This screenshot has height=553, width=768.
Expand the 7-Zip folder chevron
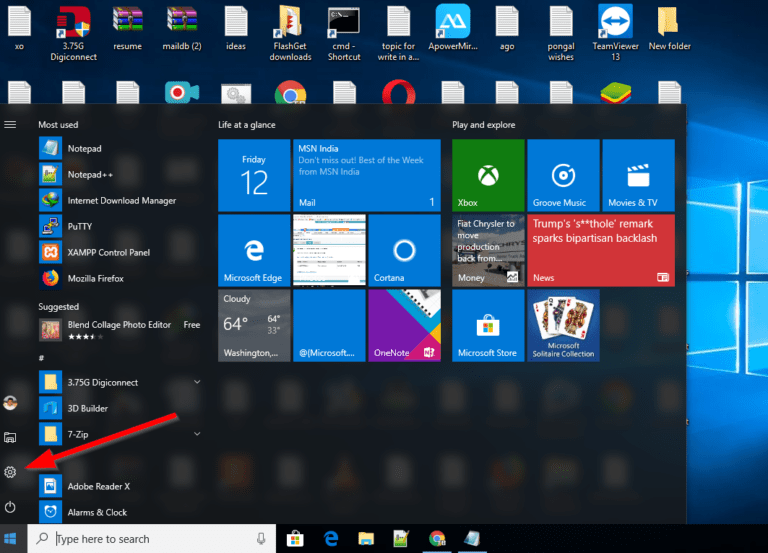[197, 433]
